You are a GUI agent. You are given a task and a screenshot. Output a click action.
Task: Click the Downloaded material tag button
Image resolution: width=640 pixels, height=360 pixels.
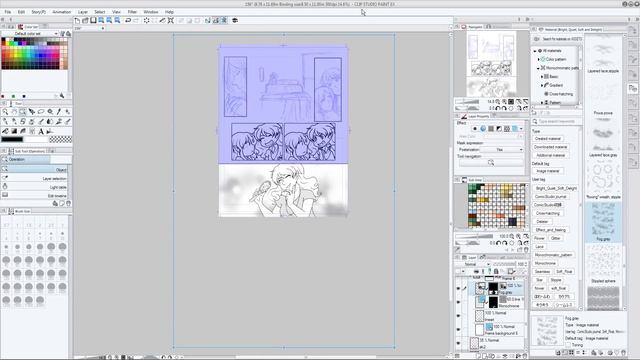(x=551, y=147)
